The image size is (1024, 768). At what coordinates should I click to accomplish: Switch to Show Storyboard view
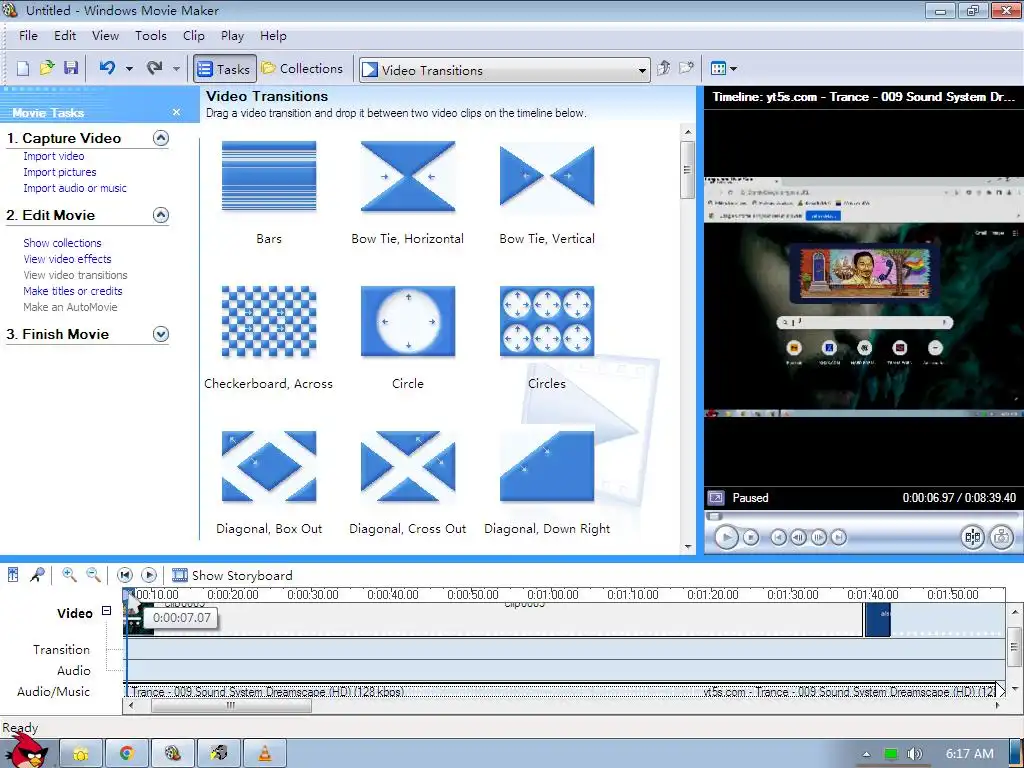pyautogui.click(x=232, y=575)
